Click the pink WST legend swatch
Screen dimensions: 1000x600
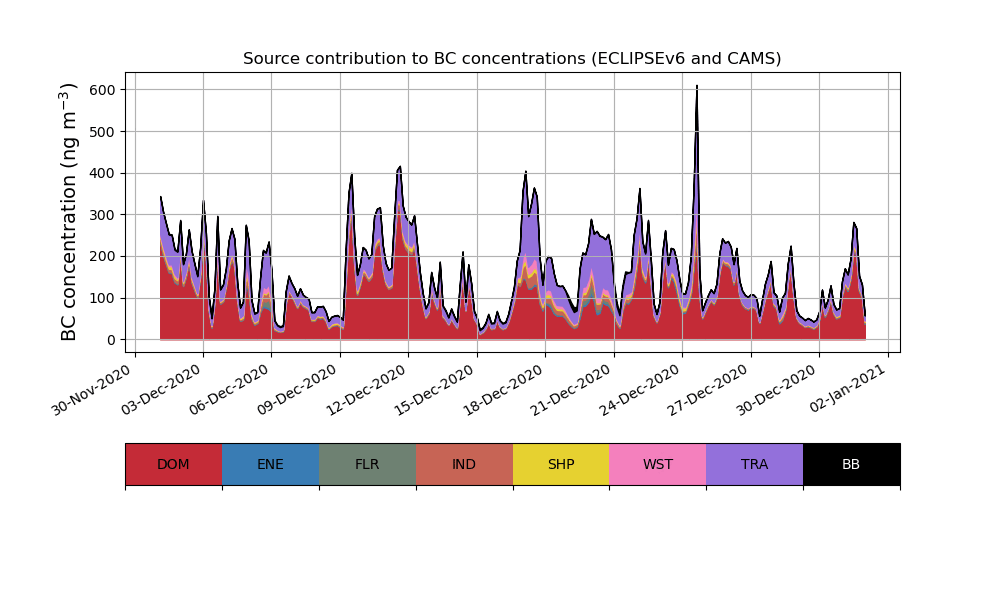click(658, 464)
